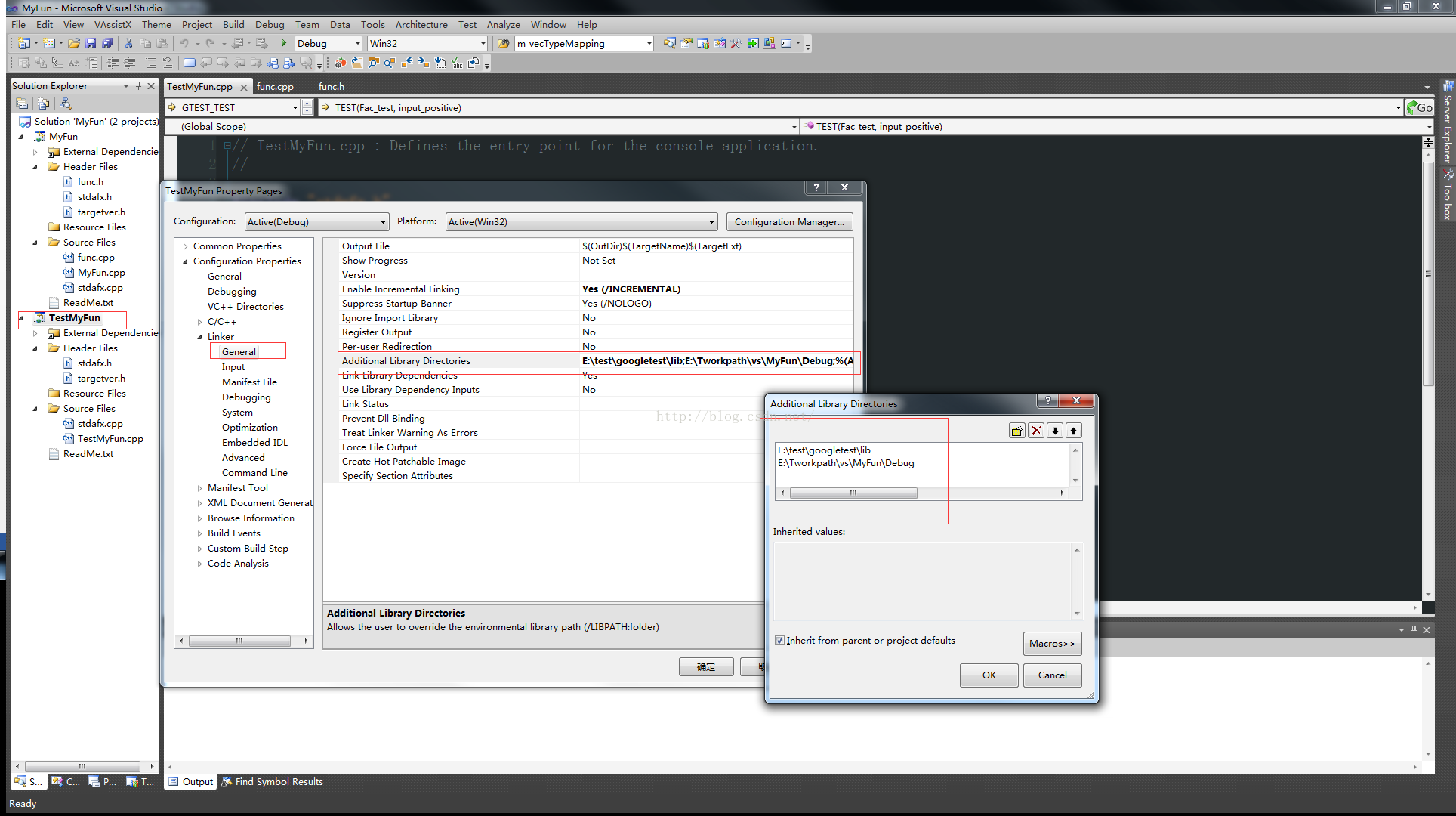
Task: Click New Line folder icon in dialog
Action: (x=1017, y=431)
